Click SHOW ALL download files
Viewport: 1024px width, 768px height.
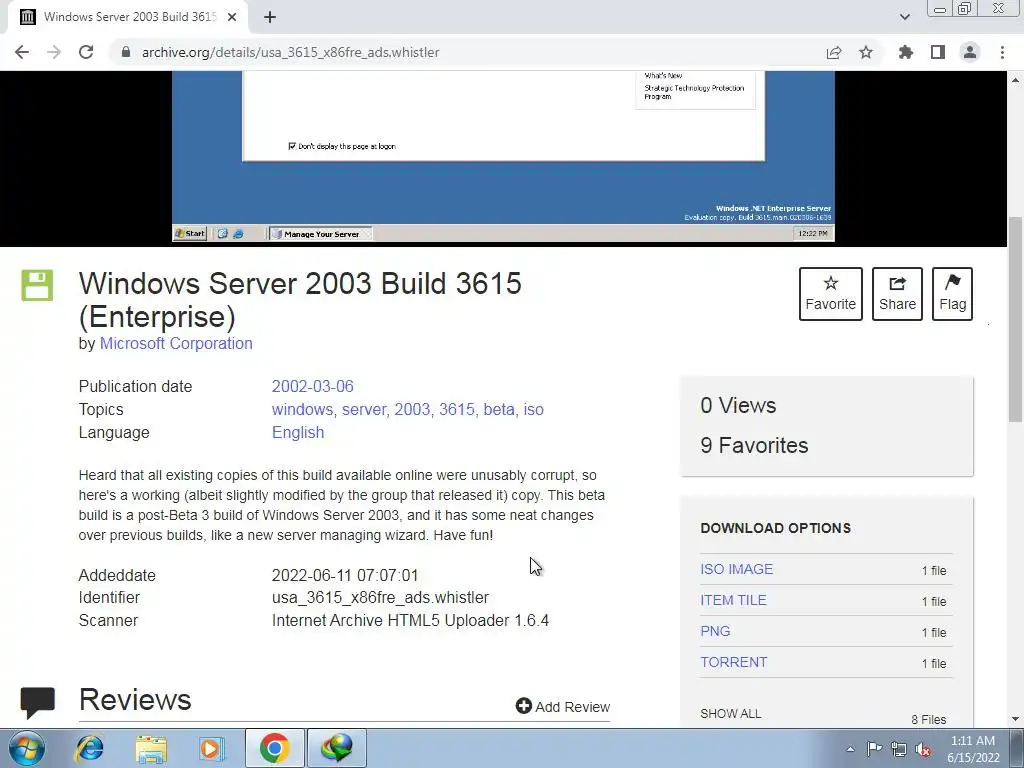click(731, 714)
